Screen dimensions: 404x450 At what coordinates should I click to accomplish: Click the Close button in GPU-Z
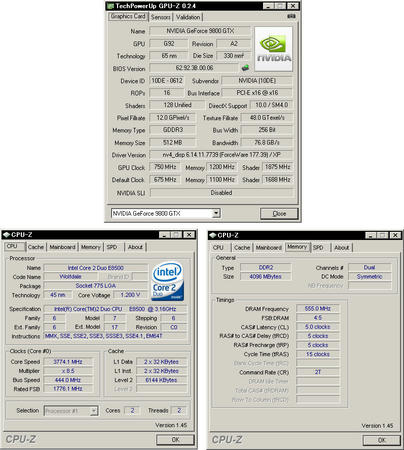pos(279,214)
